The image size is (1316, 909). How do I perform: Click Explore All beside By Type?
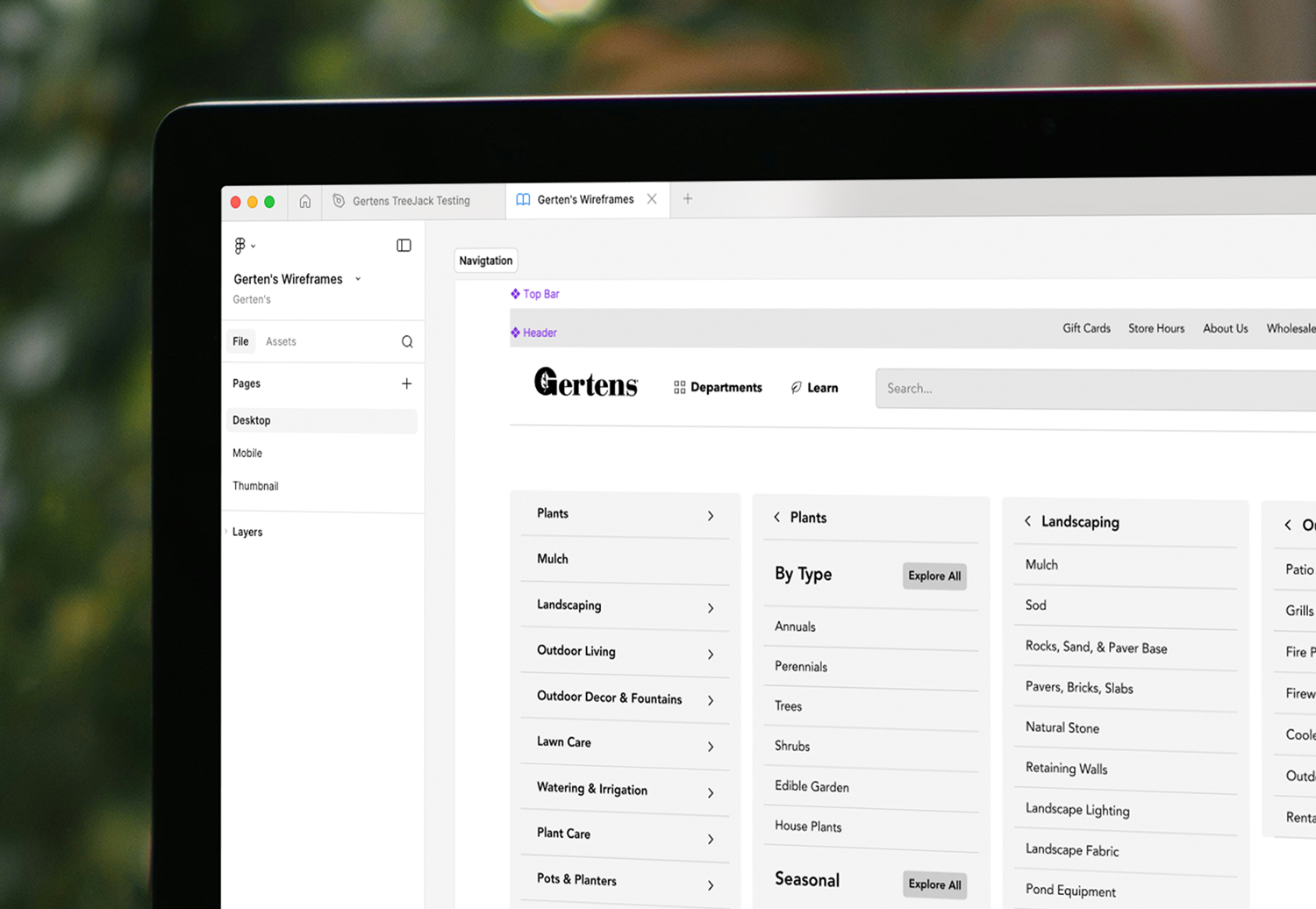click(x=933, y=576)
